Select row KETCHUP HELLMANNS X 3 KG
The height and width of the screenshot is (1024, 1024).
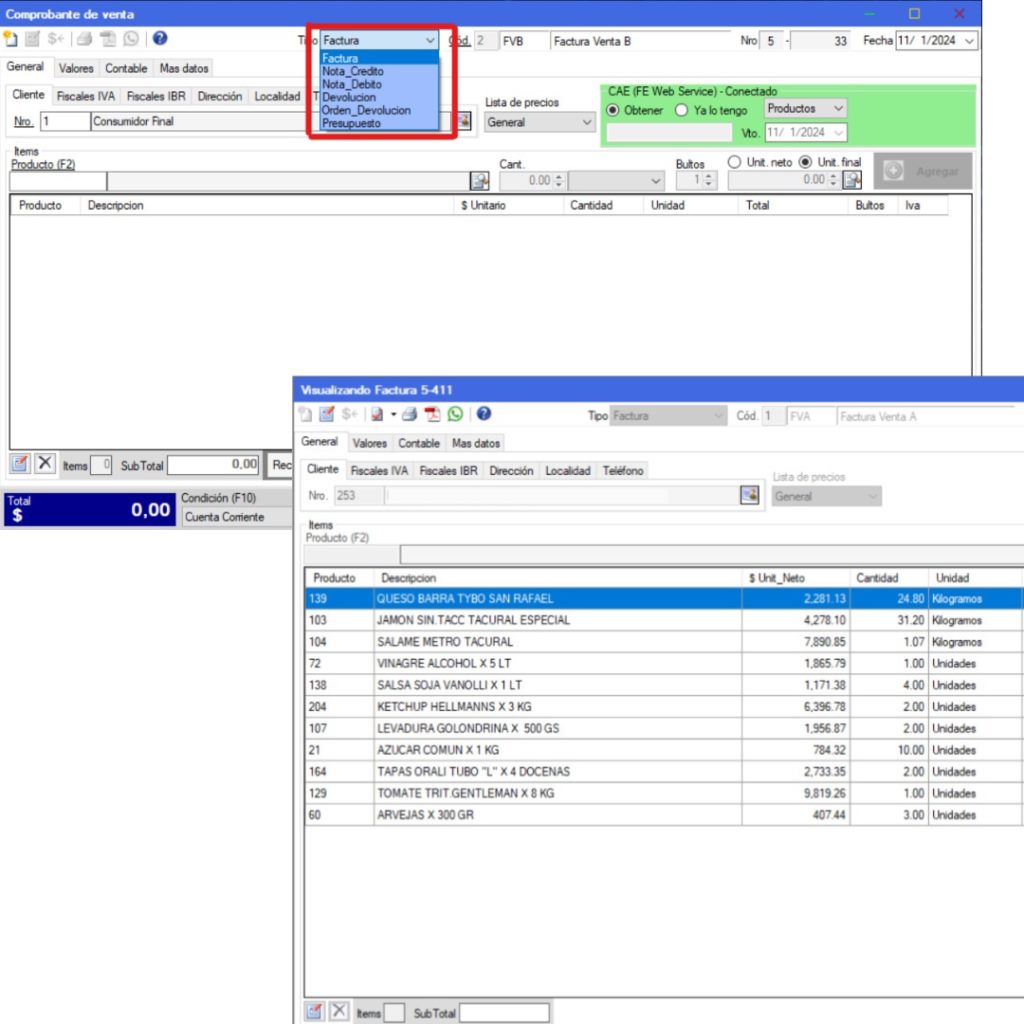point(664,707)
